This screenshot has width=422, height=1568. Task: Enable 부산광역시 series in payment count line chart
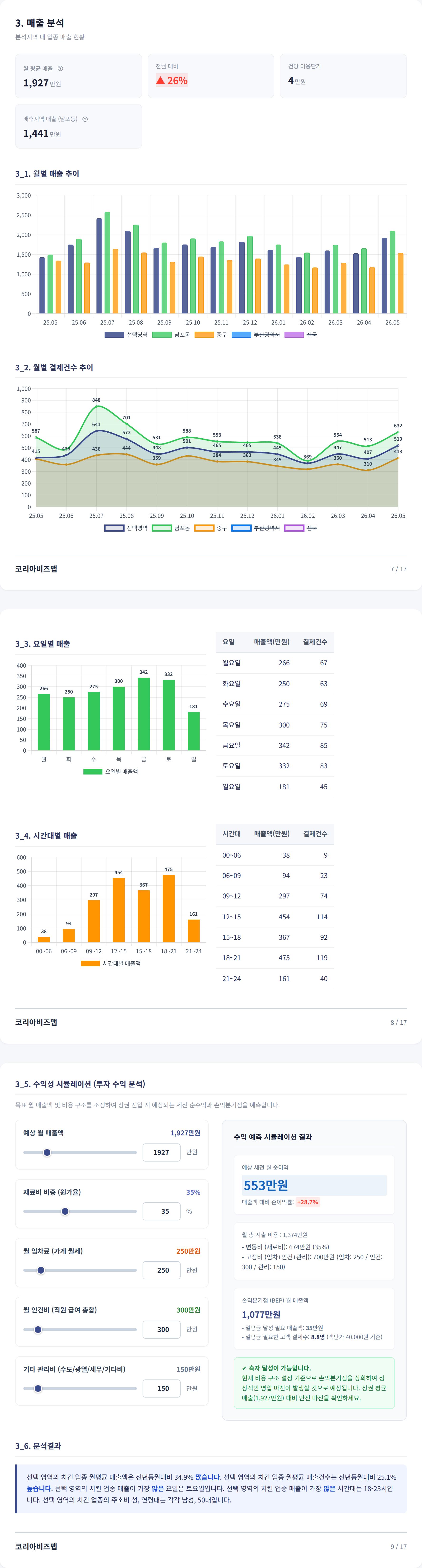256,528
